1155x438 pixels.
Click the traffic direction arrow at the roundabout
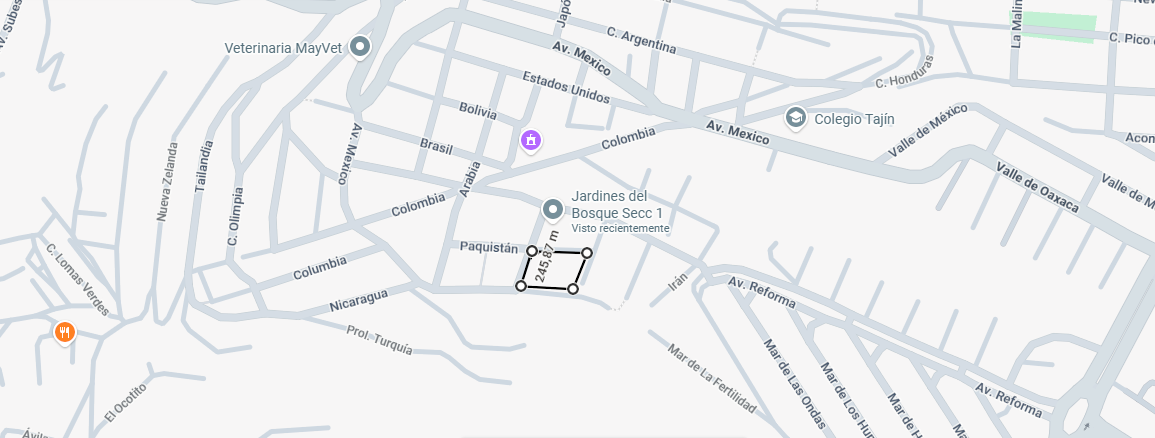coord(1087,425)
